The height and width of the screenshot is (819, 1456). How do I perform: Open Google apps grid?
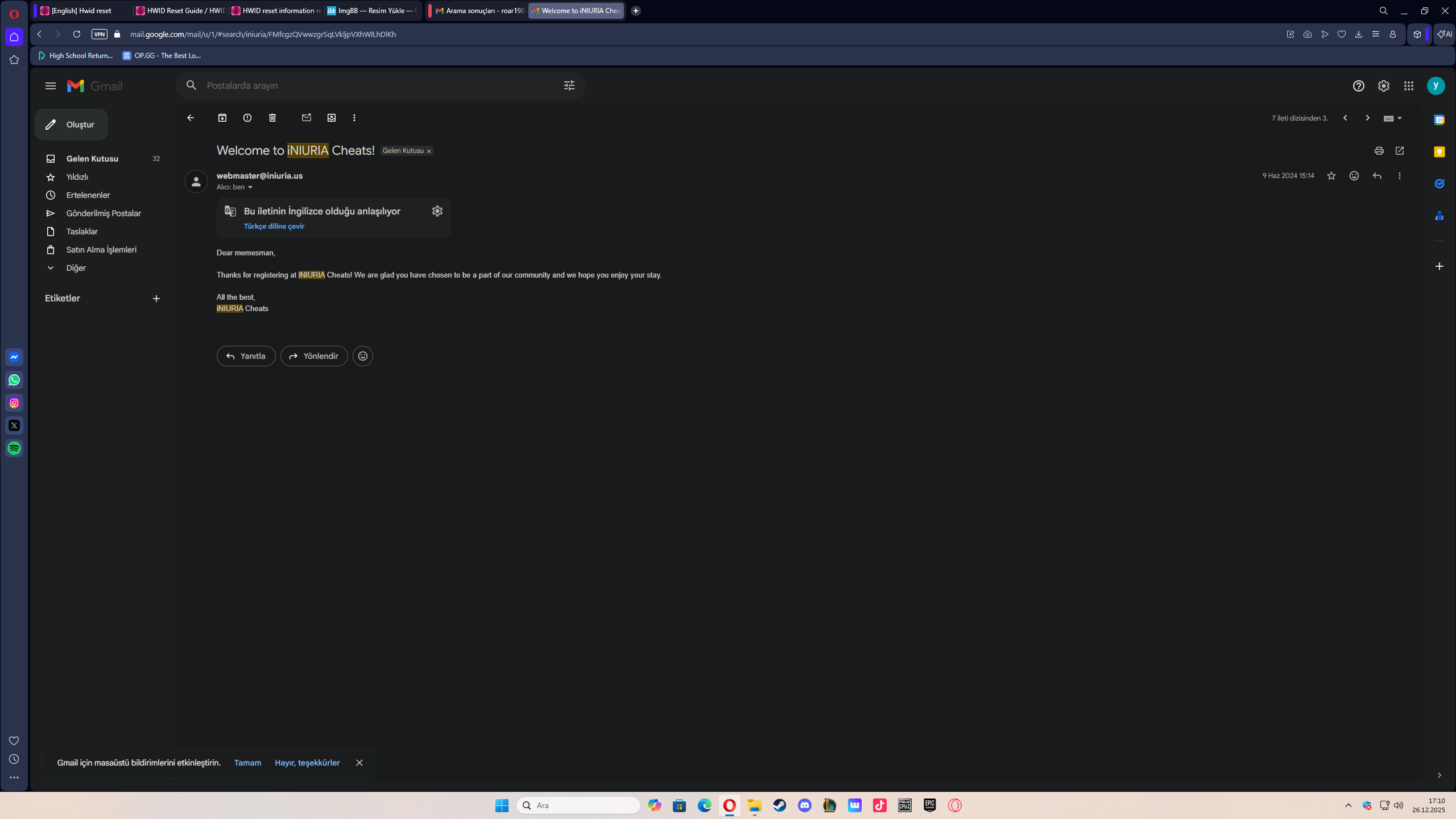click(1409, 86)
